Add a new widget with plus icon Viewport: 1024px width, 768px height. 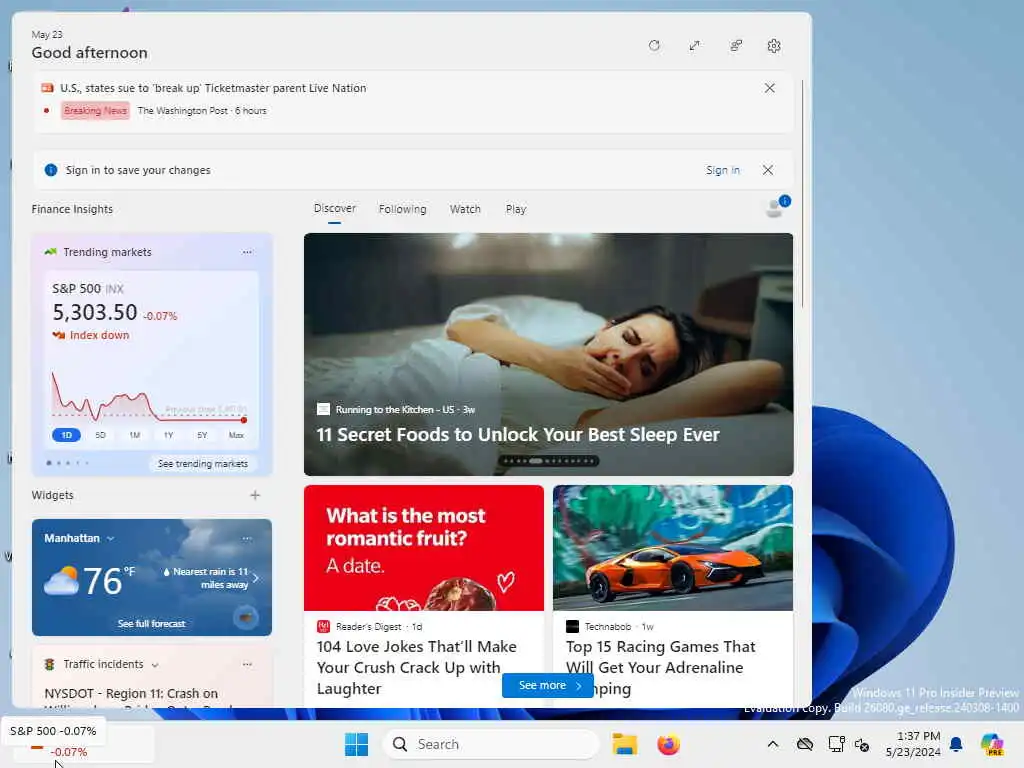click(x=255, y=495)
